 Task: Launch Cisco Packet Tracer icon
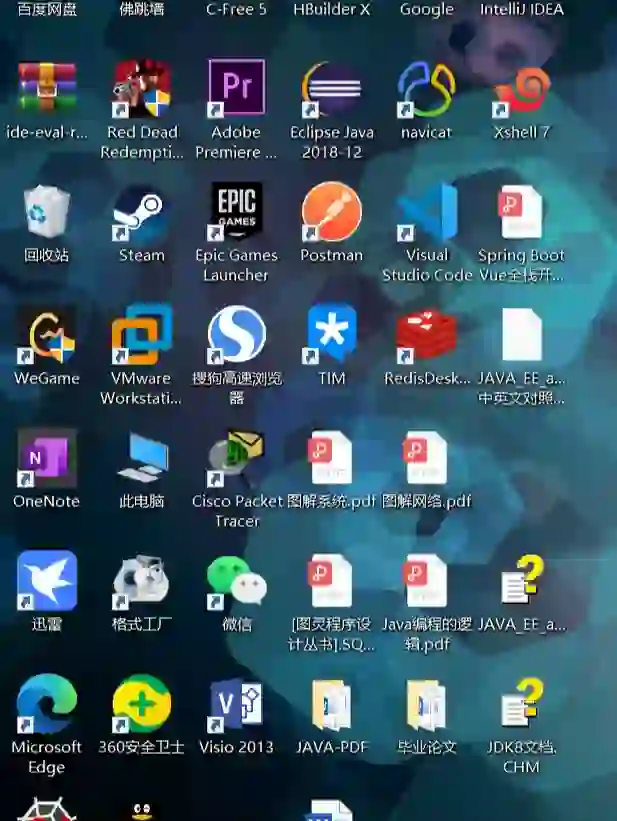237,458
